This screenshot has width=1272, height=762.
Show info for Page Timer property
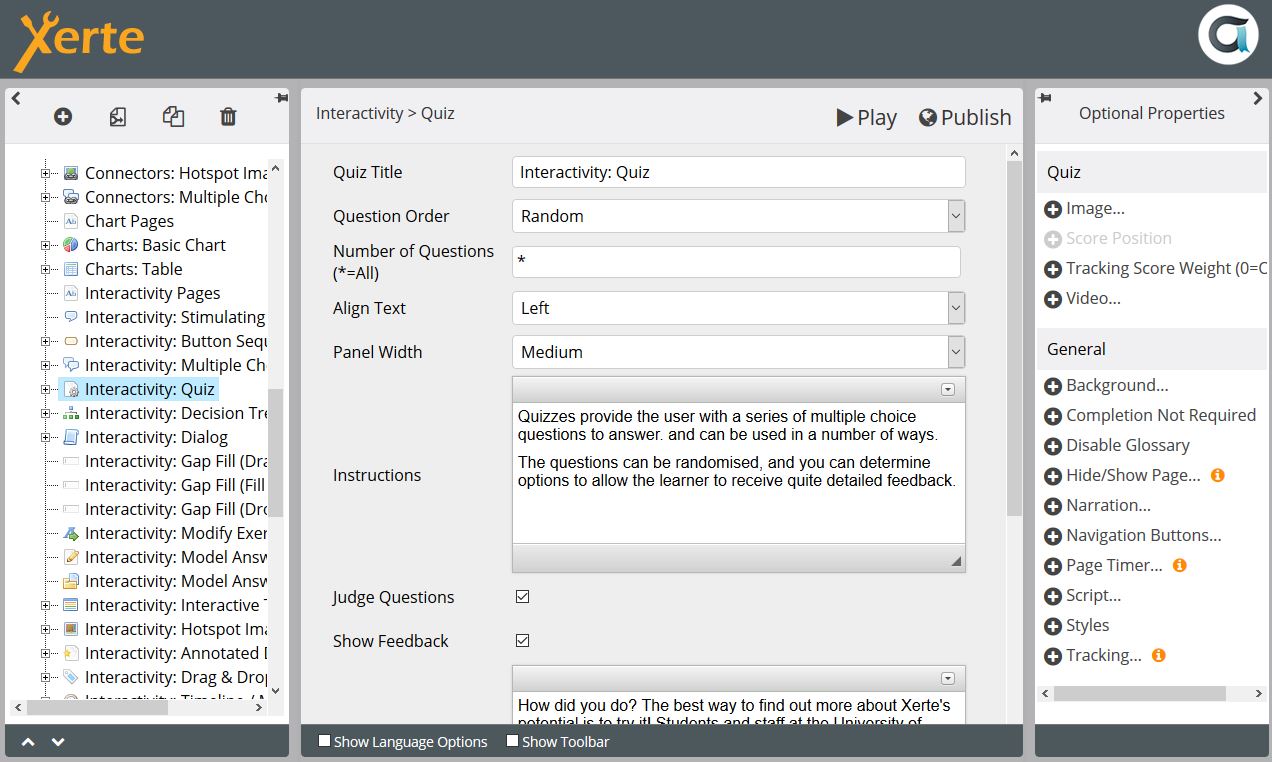pyautogui.click(x=1180, y=566)
